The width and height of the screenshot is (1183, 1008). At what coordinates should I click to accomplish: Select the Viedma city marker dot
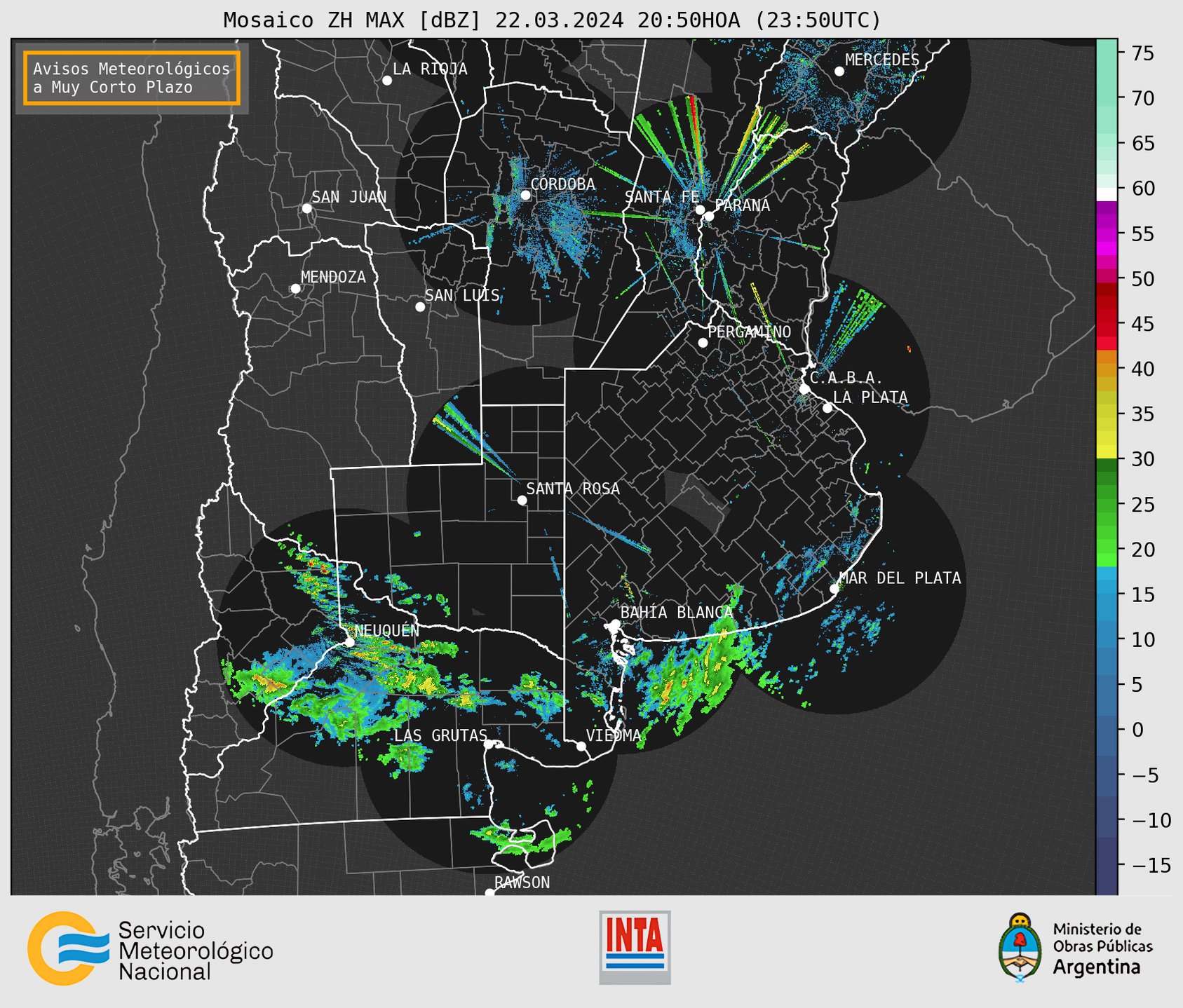581,746
